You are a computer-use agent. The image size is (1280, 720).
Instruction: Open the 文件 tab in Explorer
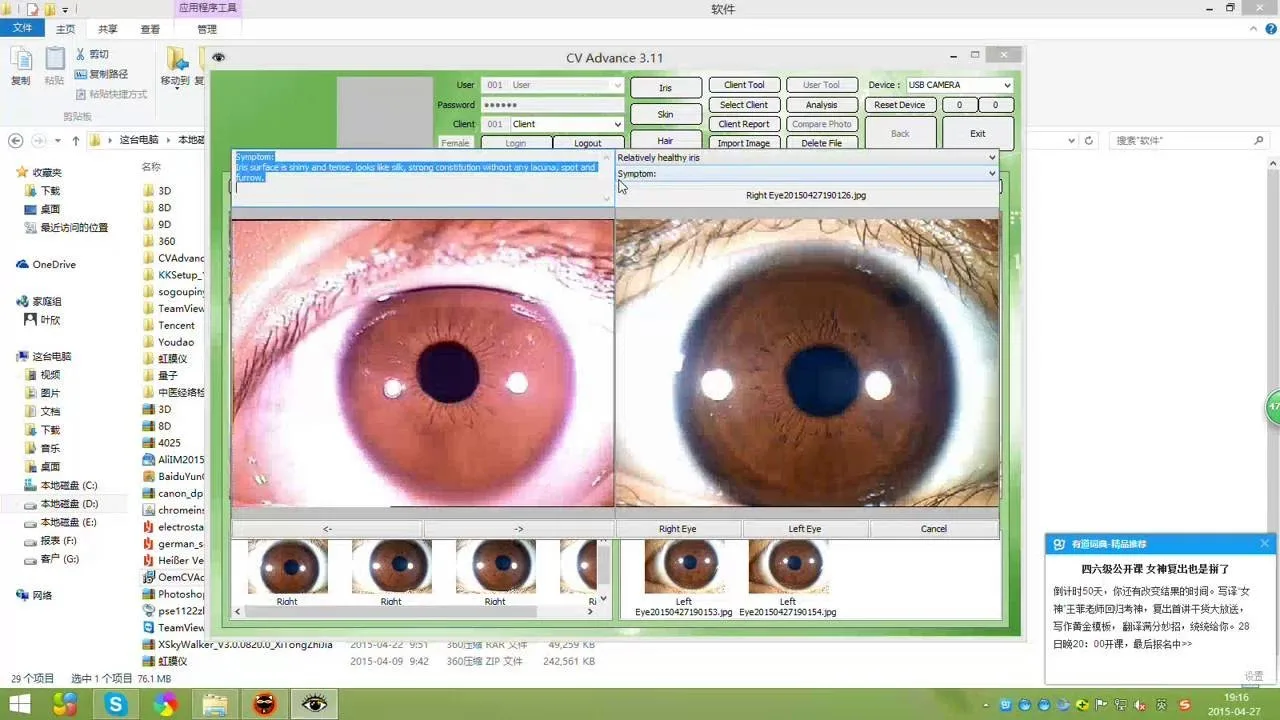(22, 29)
